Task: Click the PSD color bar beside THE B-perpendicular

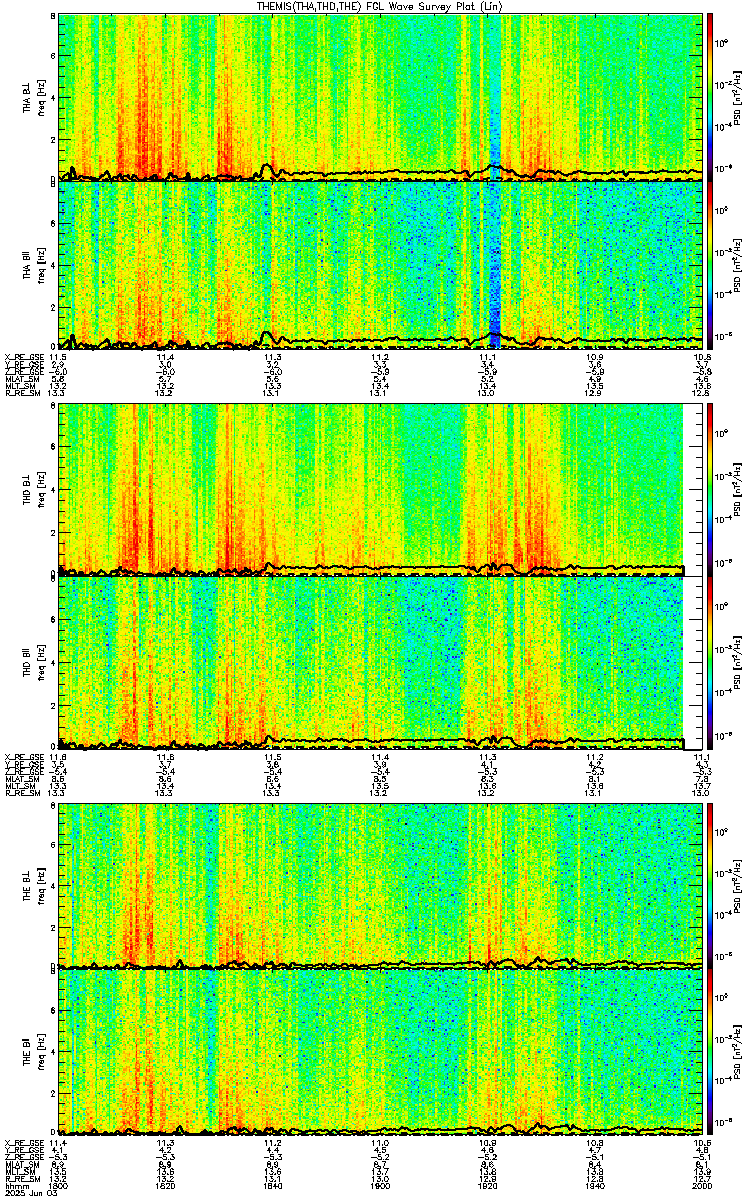Action: pos(710,886)
